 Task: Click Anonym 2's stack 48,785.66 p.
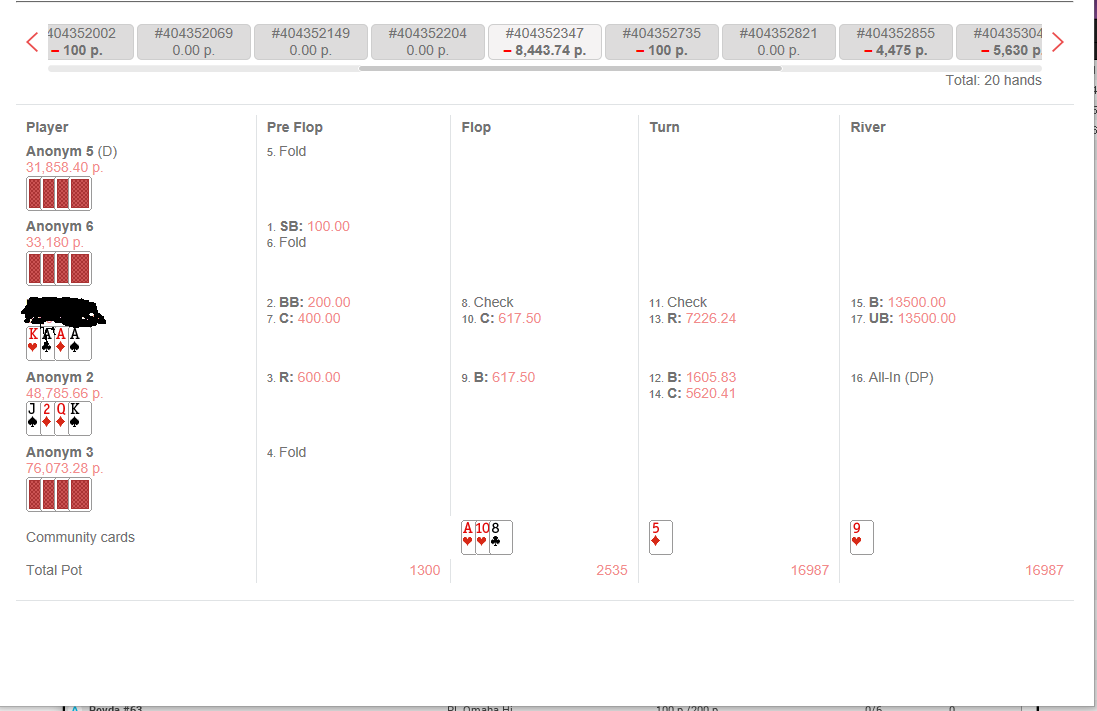pyautogui.click(x=64, y=393)
